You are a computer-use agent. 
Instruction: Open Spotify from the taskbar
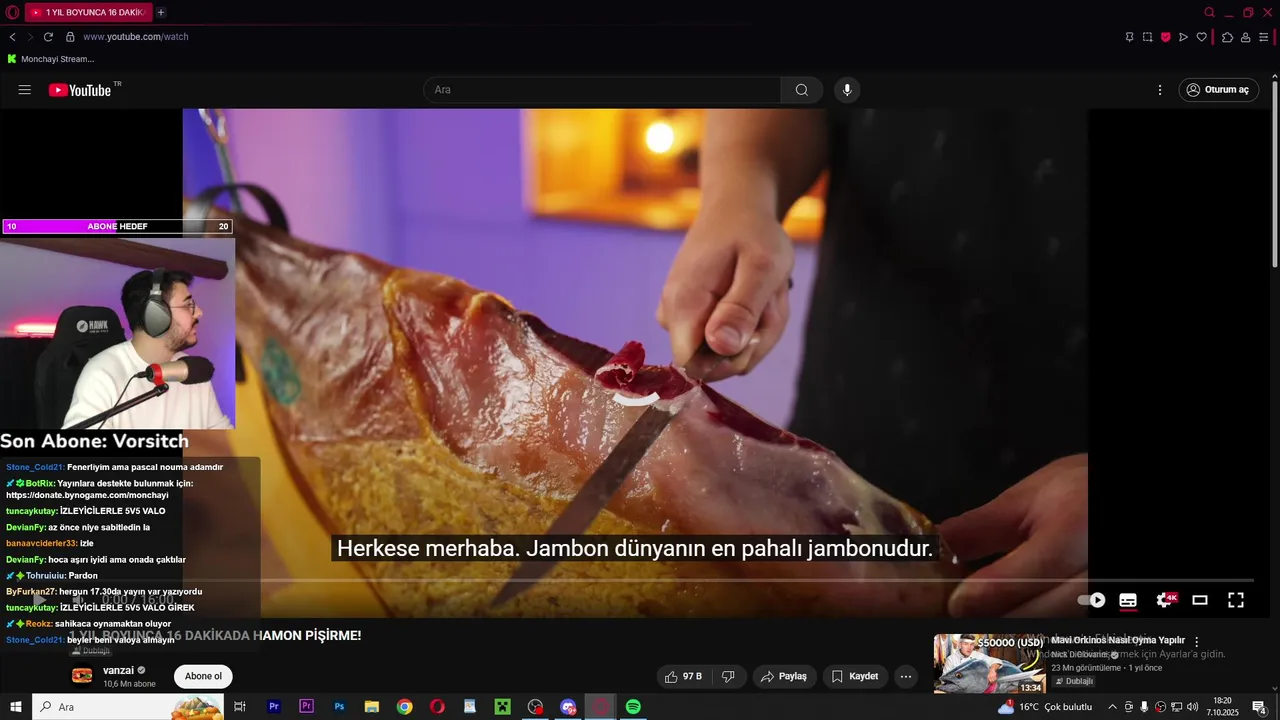(x=633, y=707)
